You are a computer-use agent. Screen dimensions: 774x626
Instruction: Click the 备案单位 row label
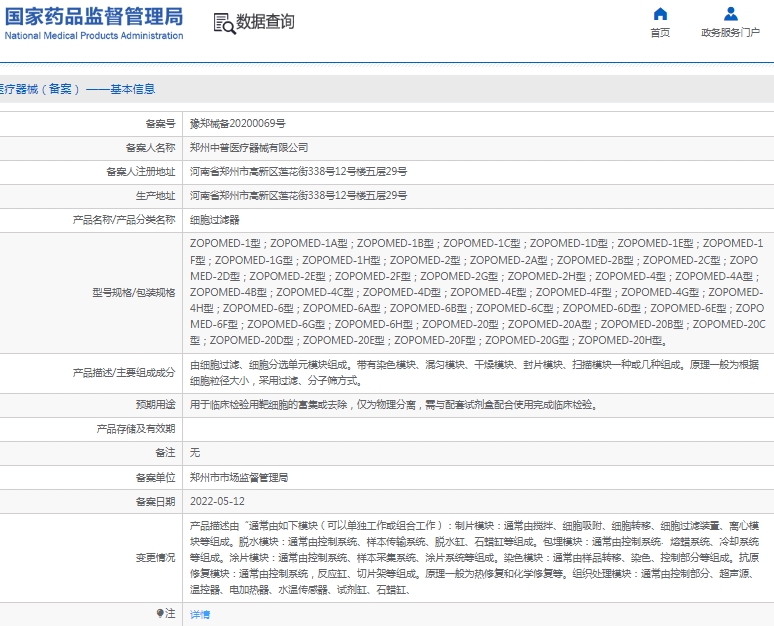pyautogui.click(x=155, y=477)
